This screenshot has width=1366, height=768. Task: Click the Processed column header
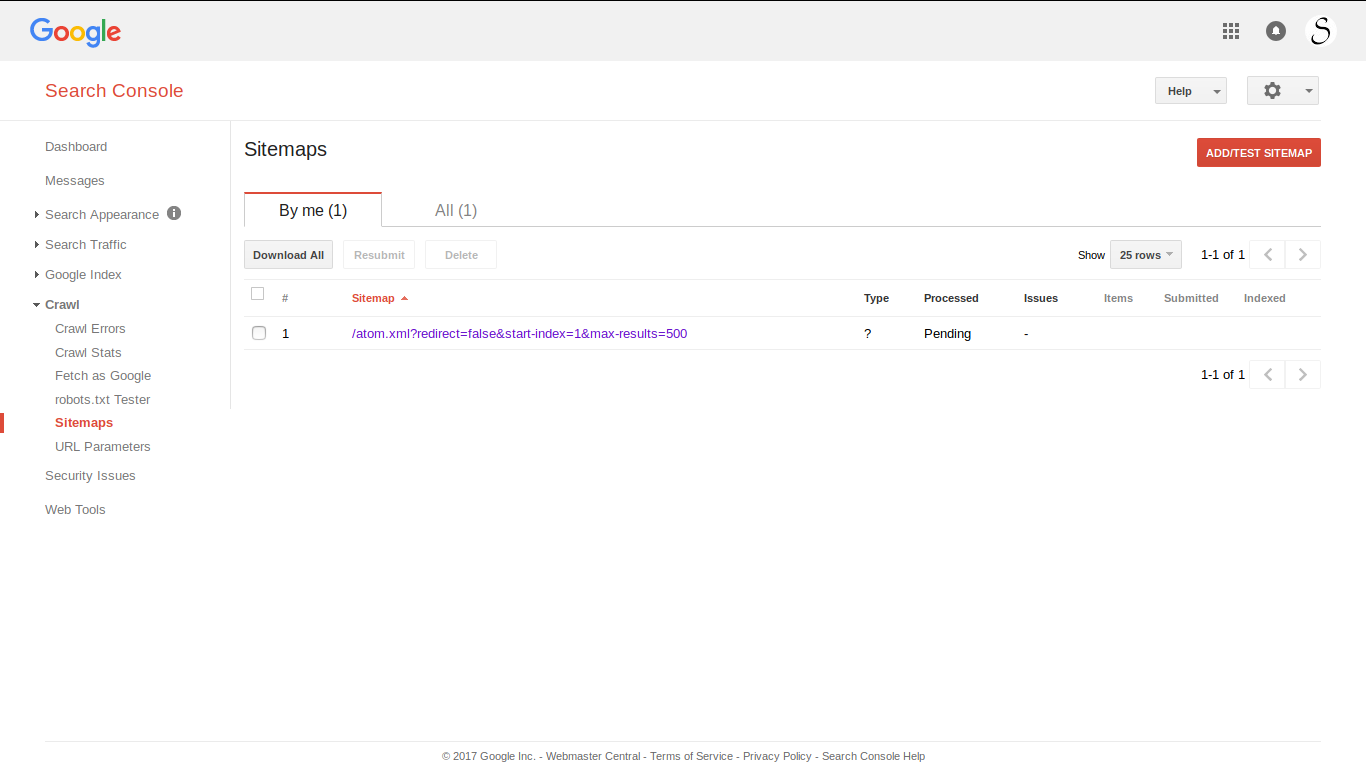click(x=951, y=298)
